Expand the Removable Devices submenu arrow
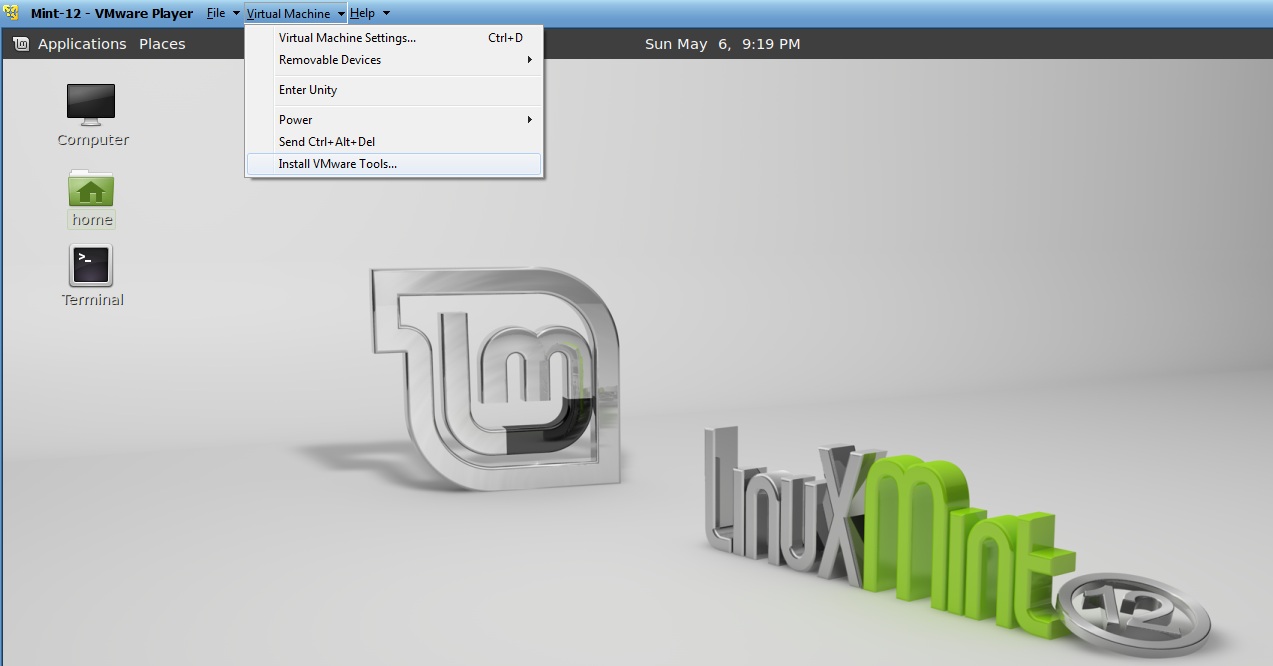 531,60
